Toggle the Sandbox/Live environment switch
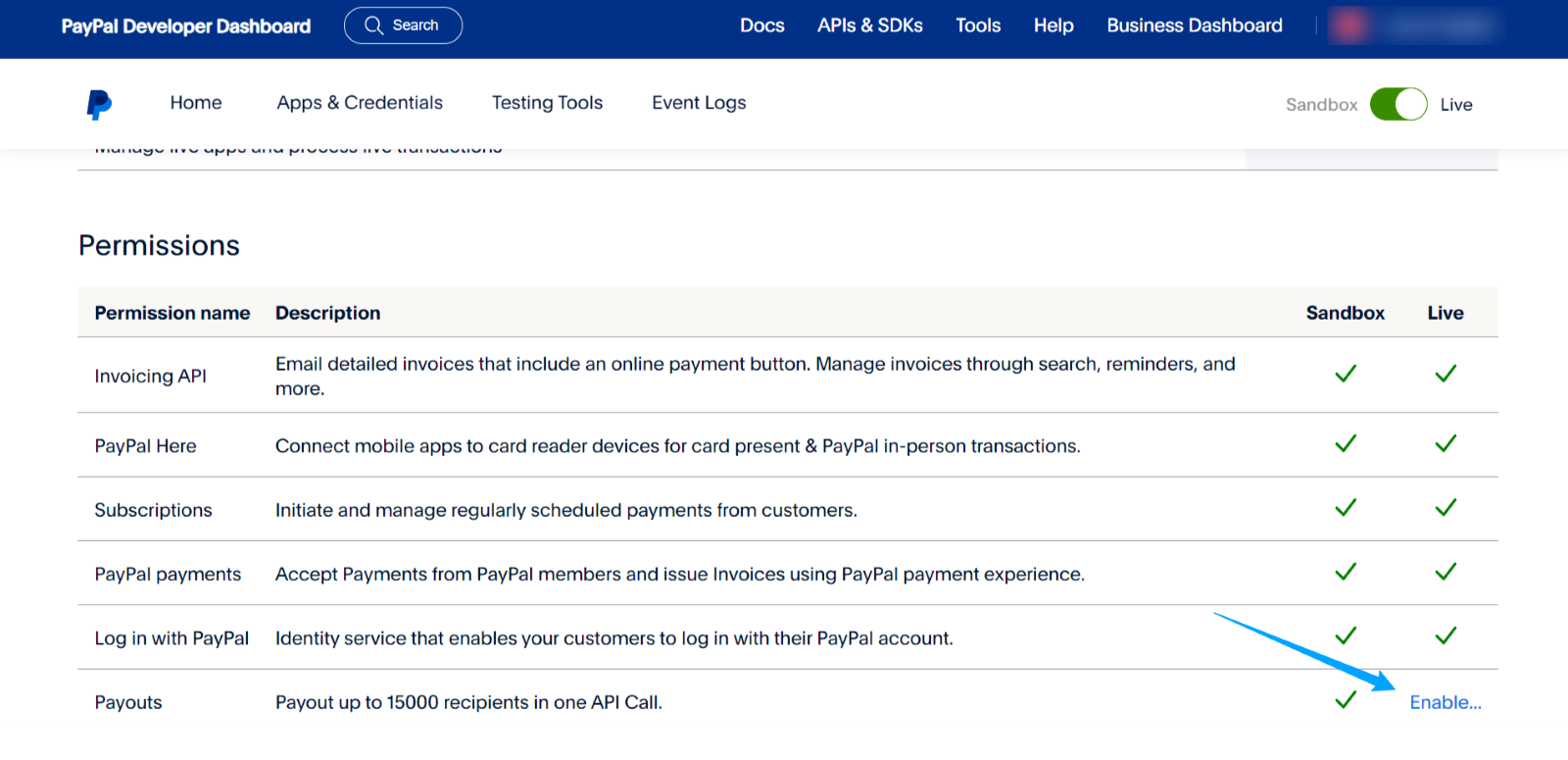1568x760 pixels. (x=1397, y=104)
